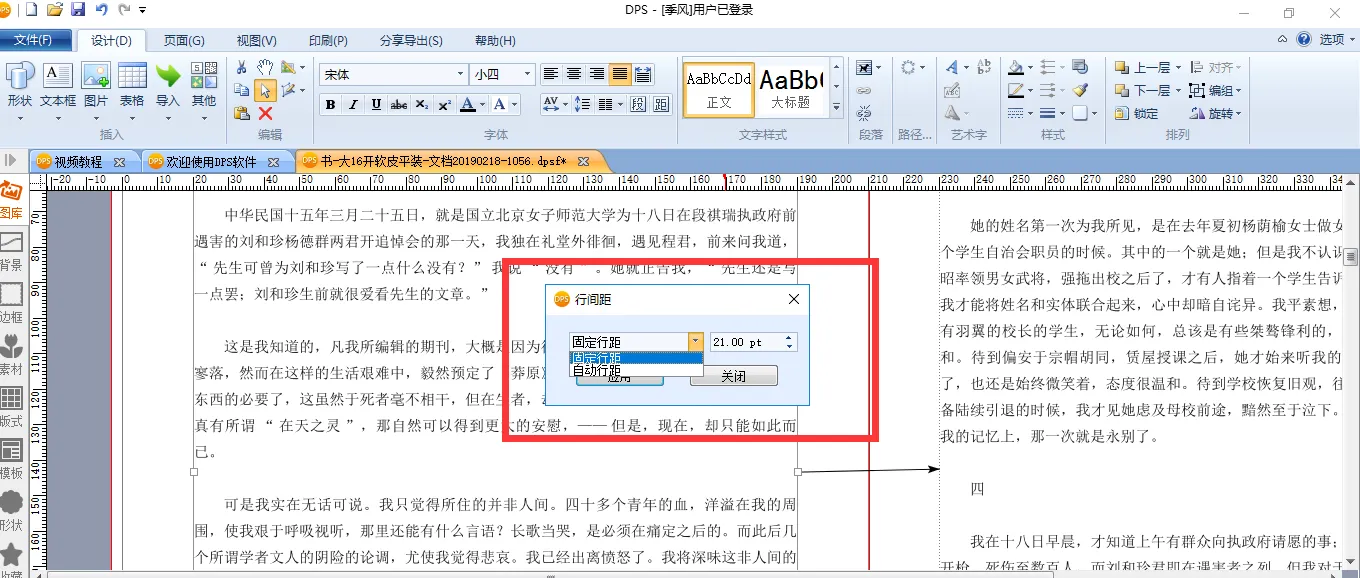Open the 帮助(H) ribbon tab

point(495,40)
